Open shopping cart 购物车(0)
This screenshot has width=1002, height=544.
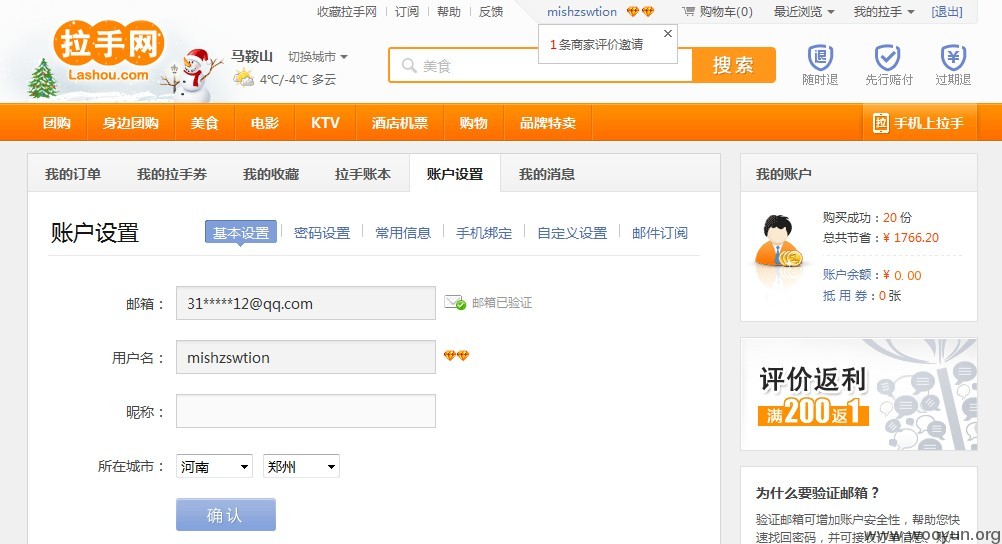717,12
